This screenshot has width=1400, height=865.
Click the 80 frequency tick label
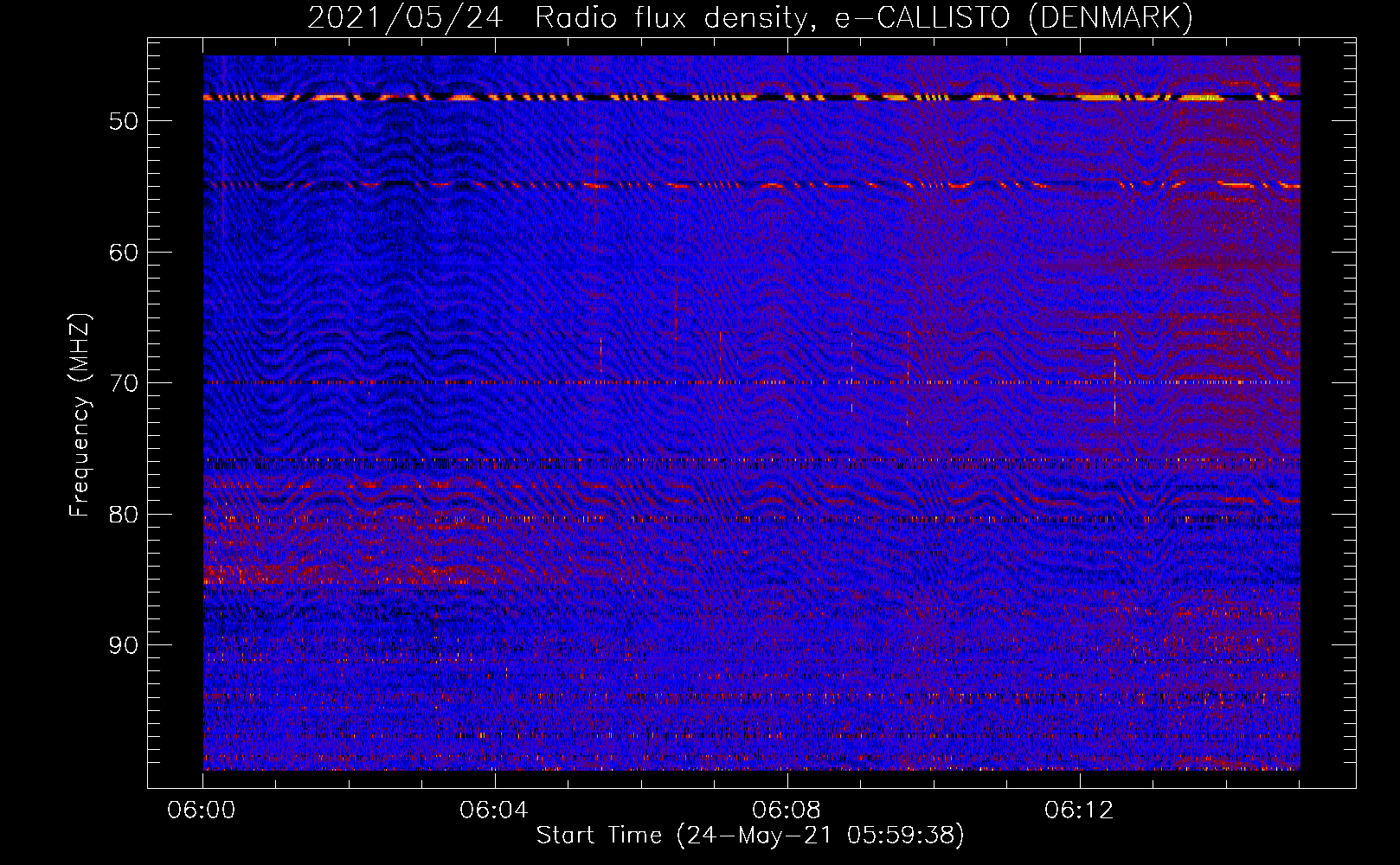[x=124, y=515]
